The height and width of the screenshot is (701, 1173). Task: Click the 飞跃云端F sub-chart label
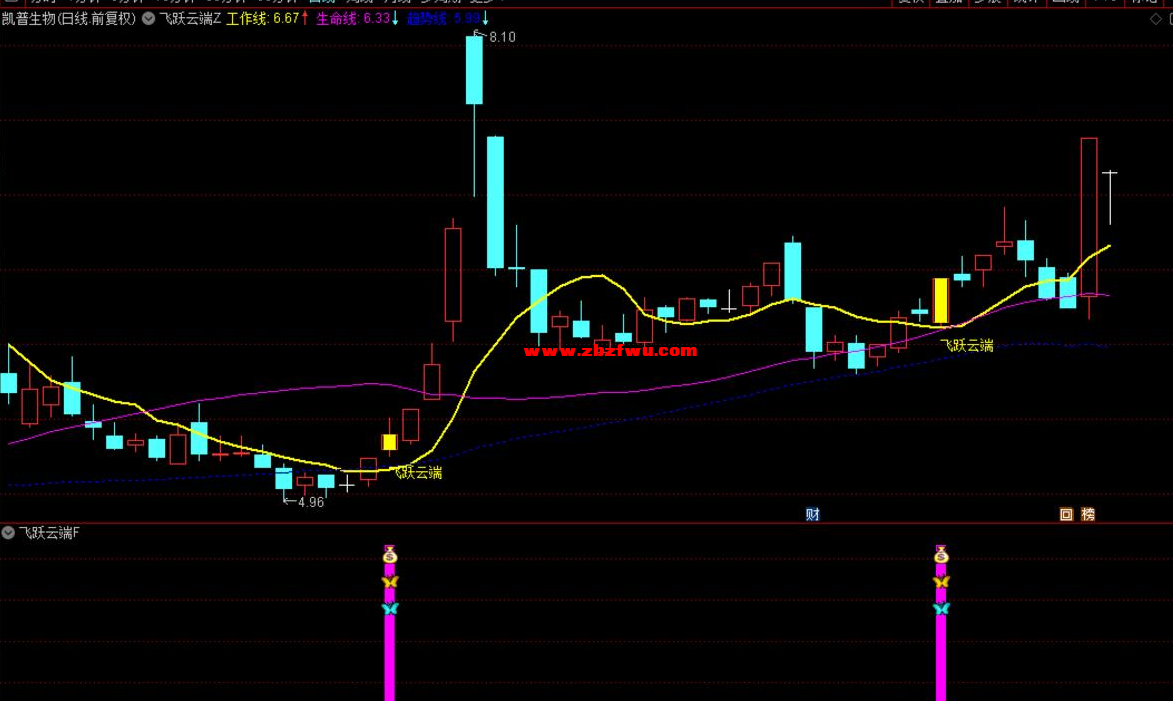tap(49, 533)
